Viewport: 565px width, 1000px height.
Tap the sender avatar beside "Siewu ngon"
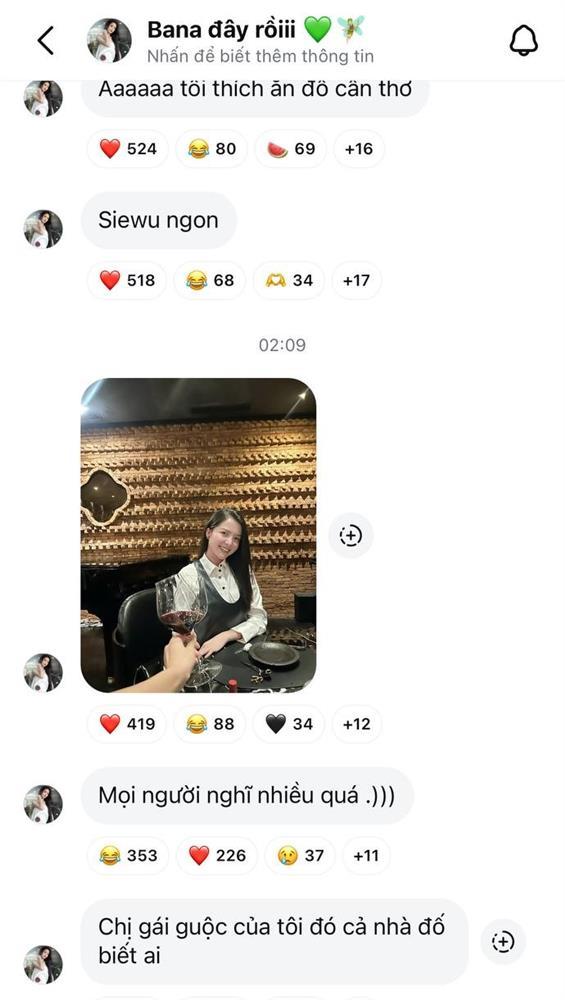tap(43, 229)
